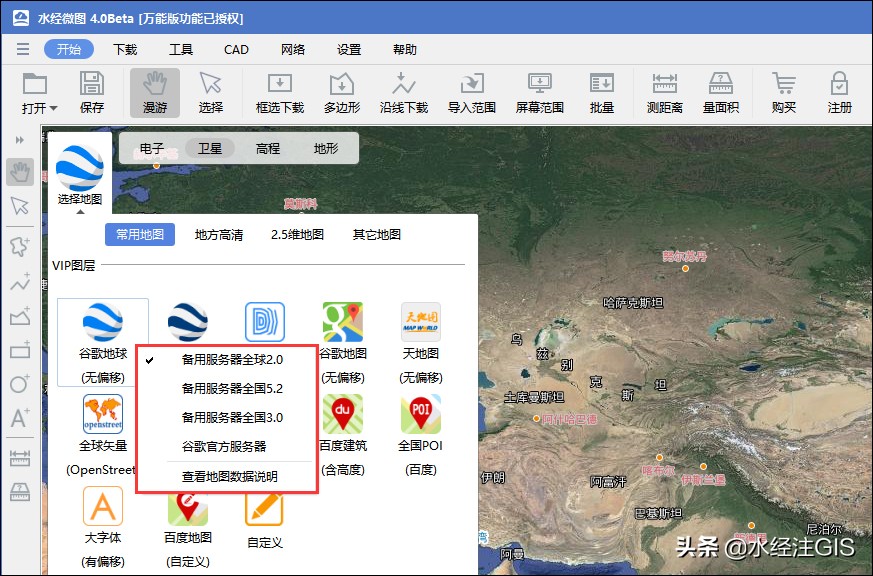The height and width of the screenshot is (576, 873).
Task: Click the 量面积 tool
Action: click(x=720, y=92)
